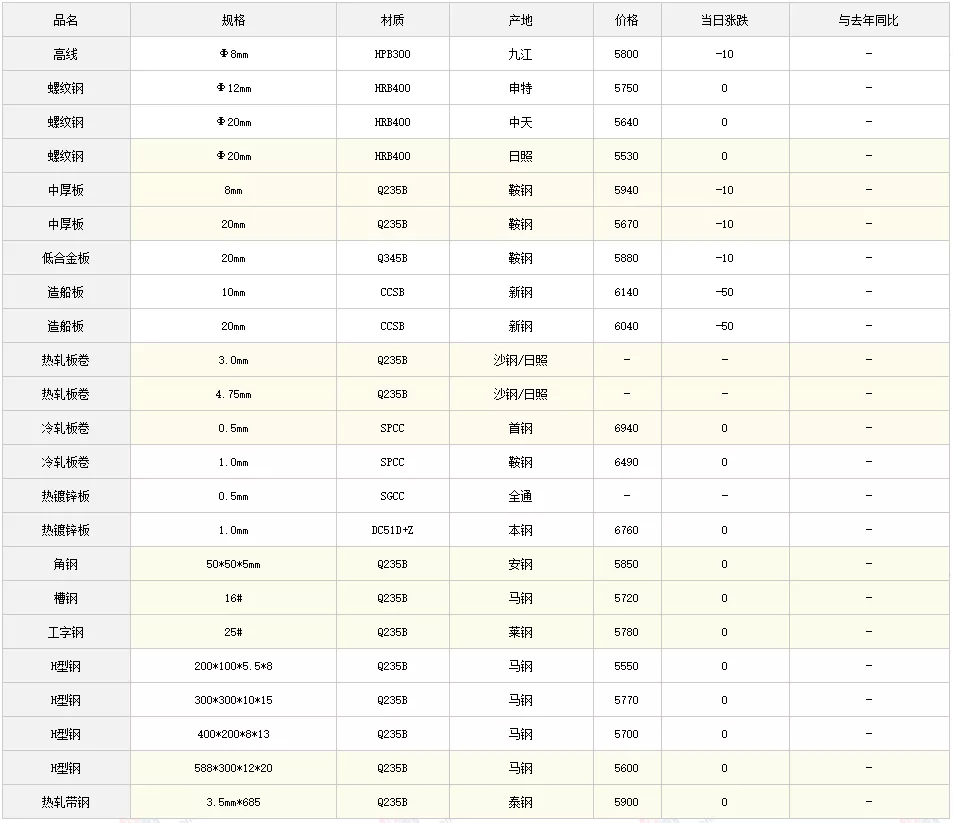Click price value 5750
The height and width of the screenshot is (823, 953).
[627, 88]
